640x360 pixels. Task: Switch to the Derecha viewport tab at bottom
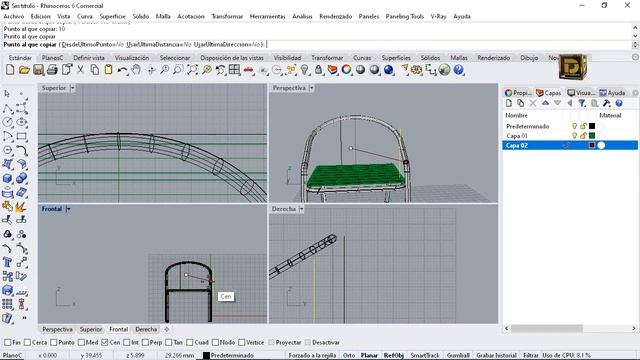pyautogui.click(x=146, y=329)
